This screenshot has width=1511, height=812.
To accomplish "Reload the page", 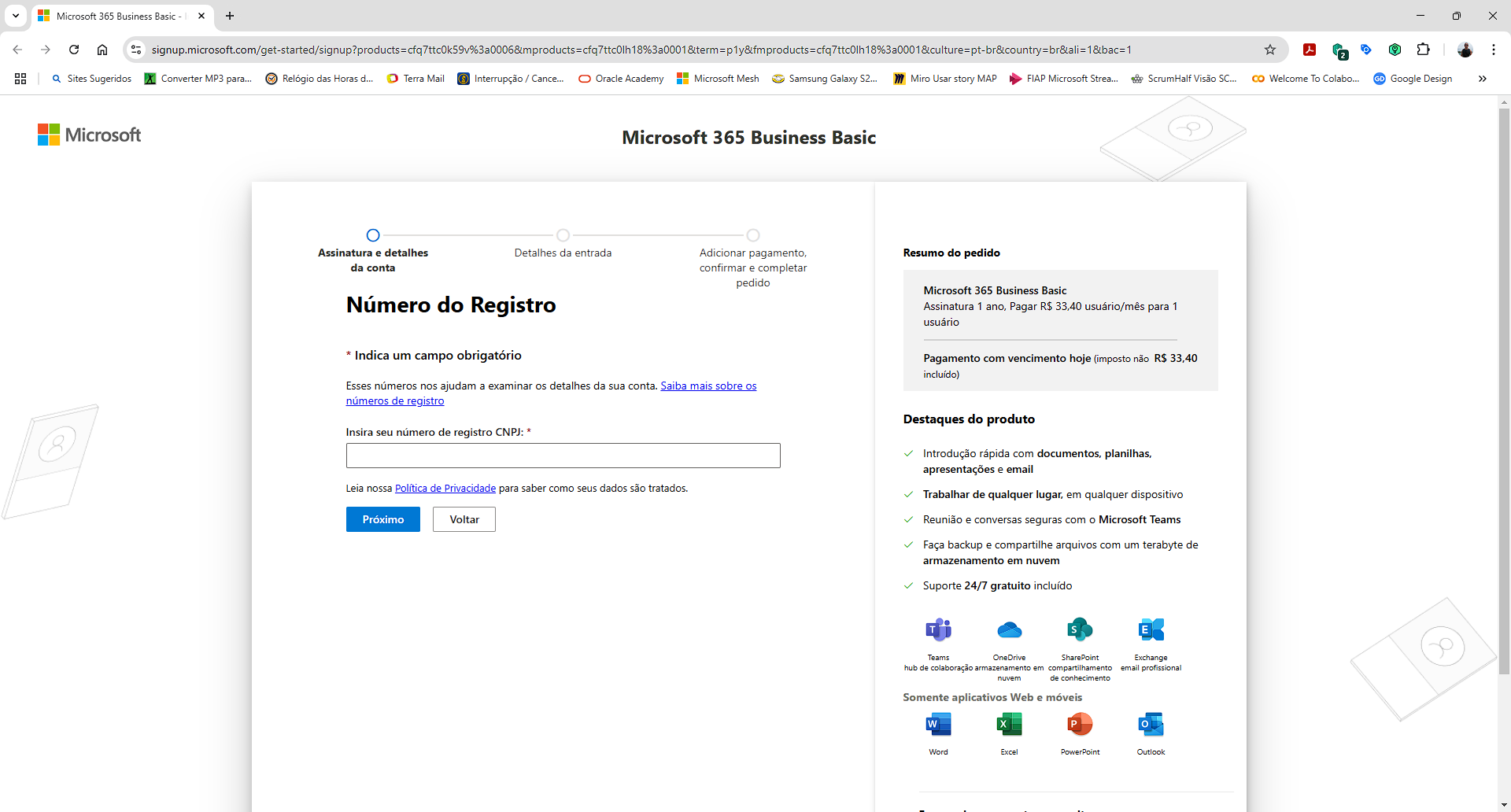I will (x=74, y=50).
